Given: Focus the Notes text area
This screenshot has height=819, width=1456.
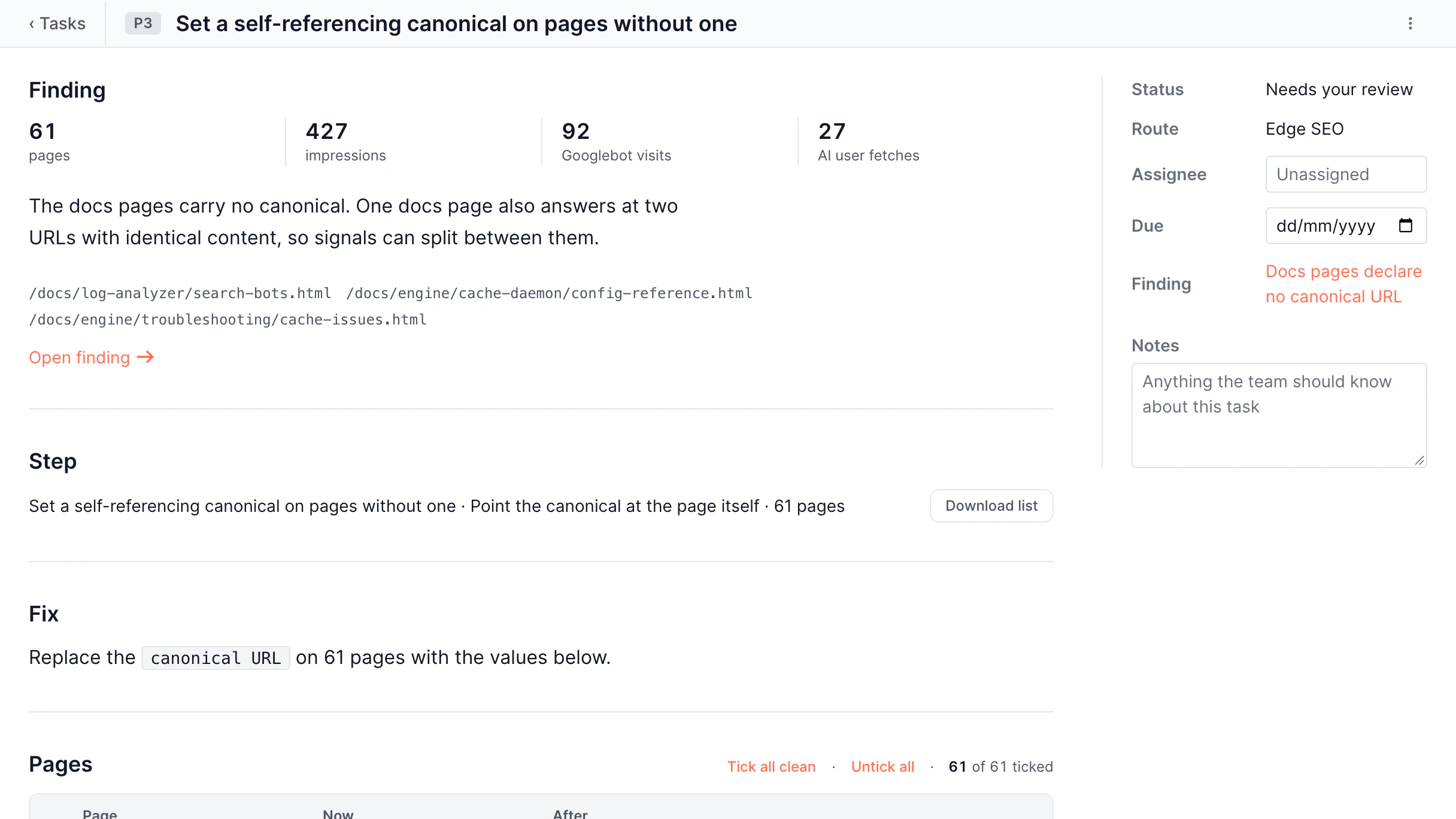Looking at the screenshot, I should point(1279,415).
